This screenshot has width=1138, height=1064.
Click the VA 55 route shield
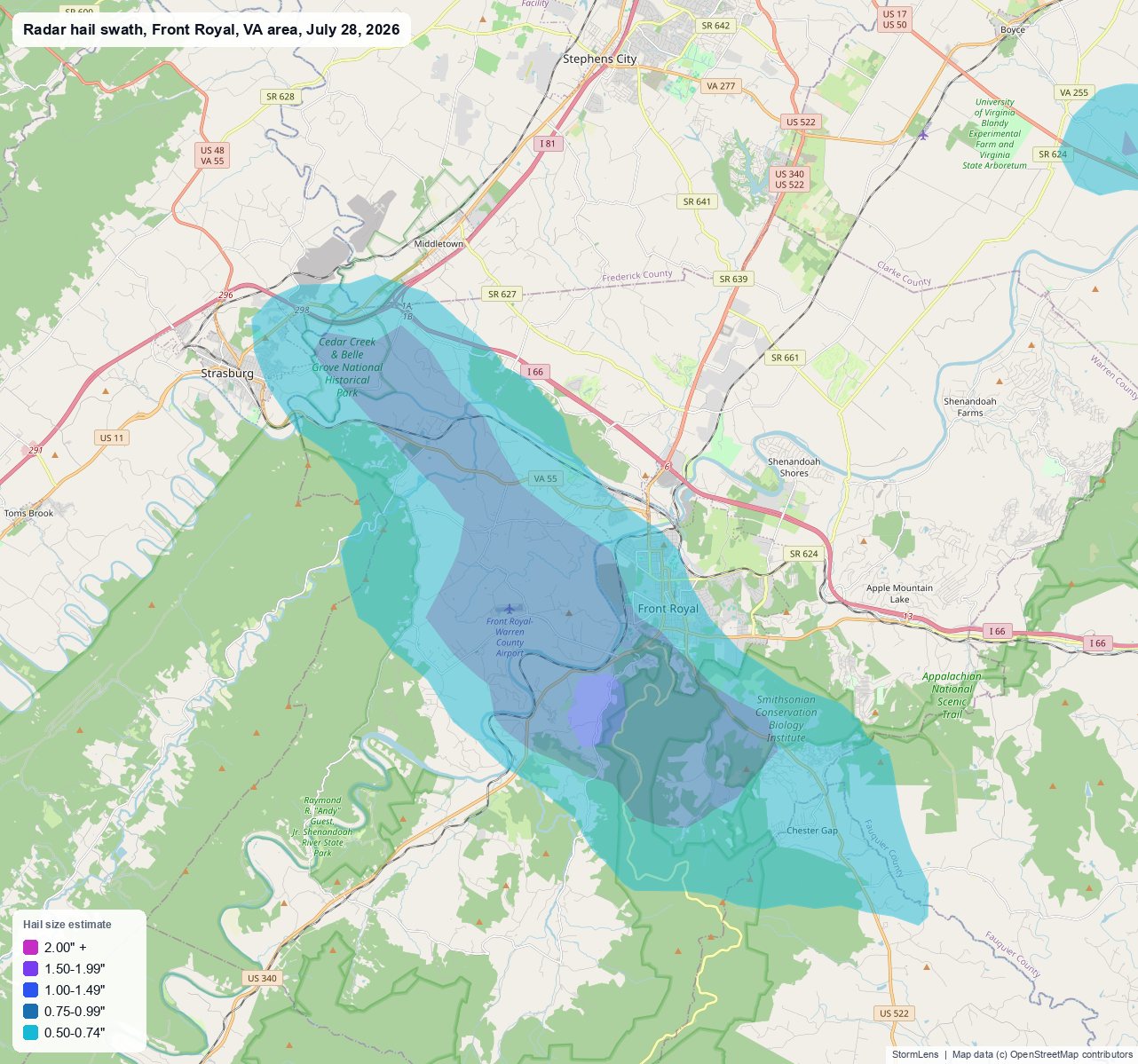545,478
